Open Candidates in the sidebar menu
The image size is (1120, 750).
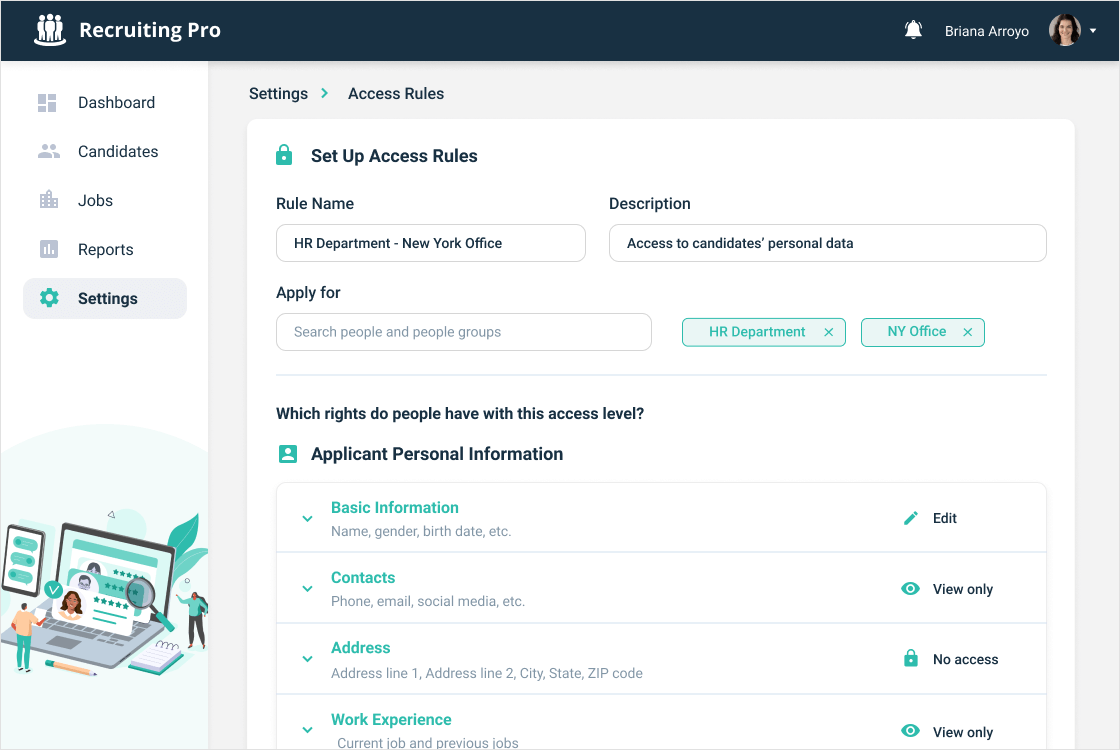point(118,152)
